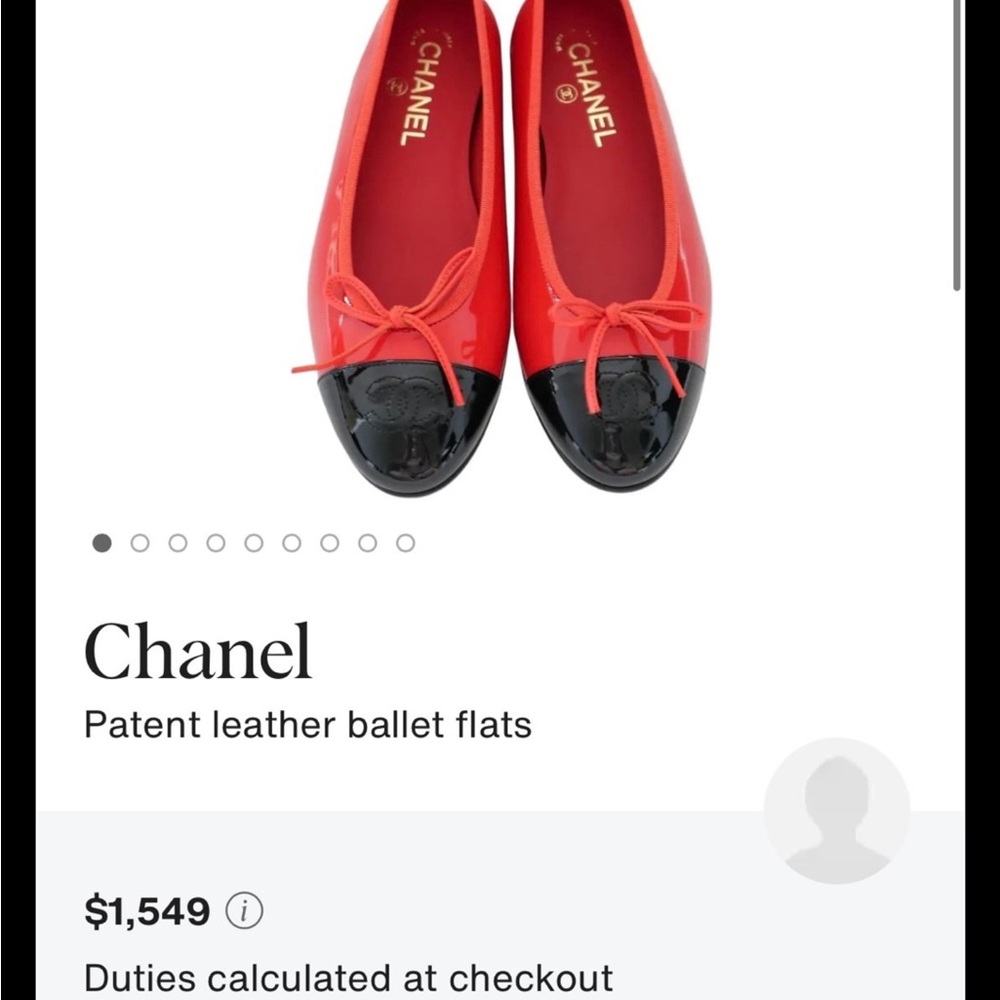Click the circled info icon beside $1,549
The width and height of the screenshot is (1000, 1000).
point(245,911)
